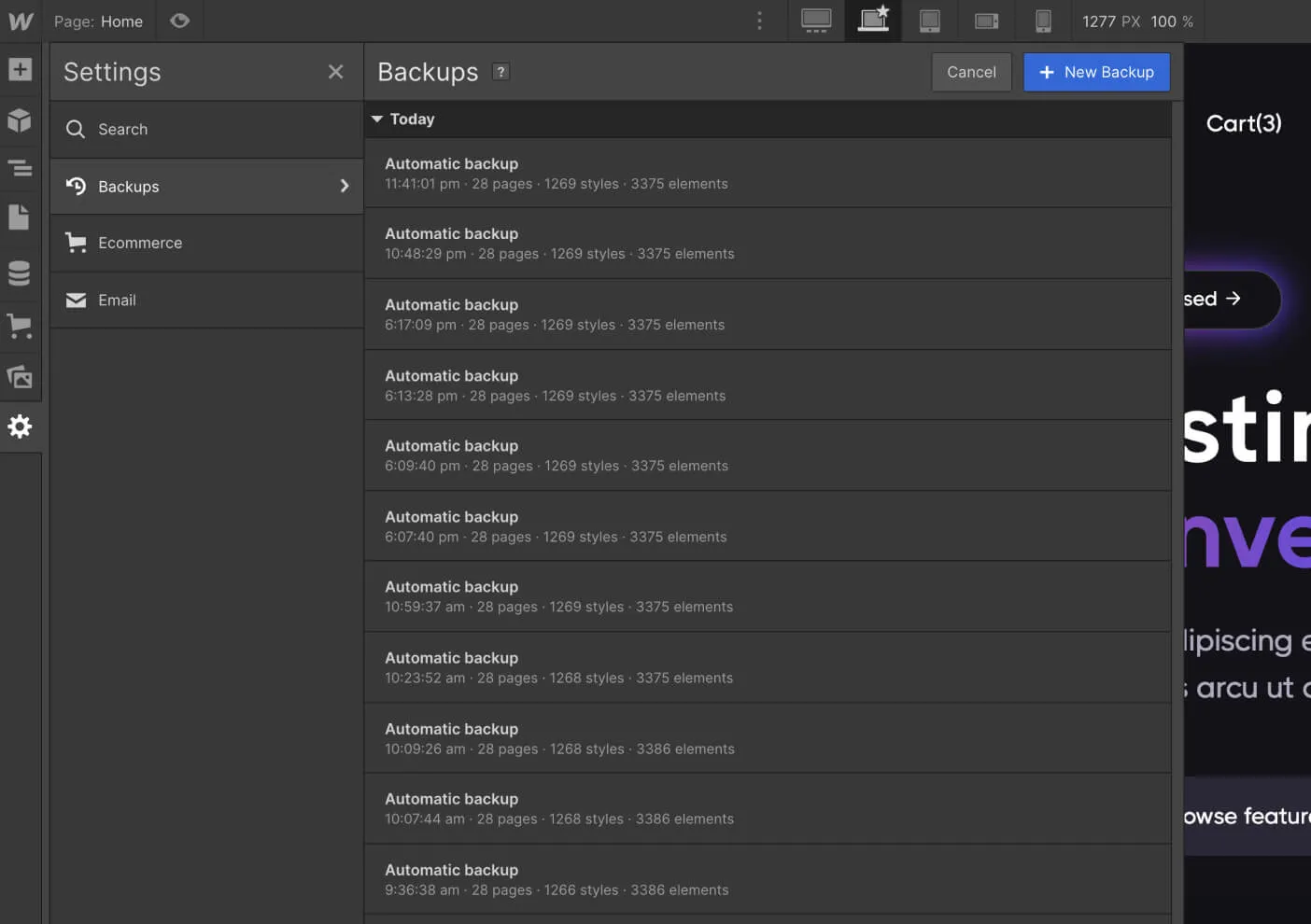Select Ecommerce in the Settings menu
1311x924 pixels.
pyautogui.click(x=139, y=243)
